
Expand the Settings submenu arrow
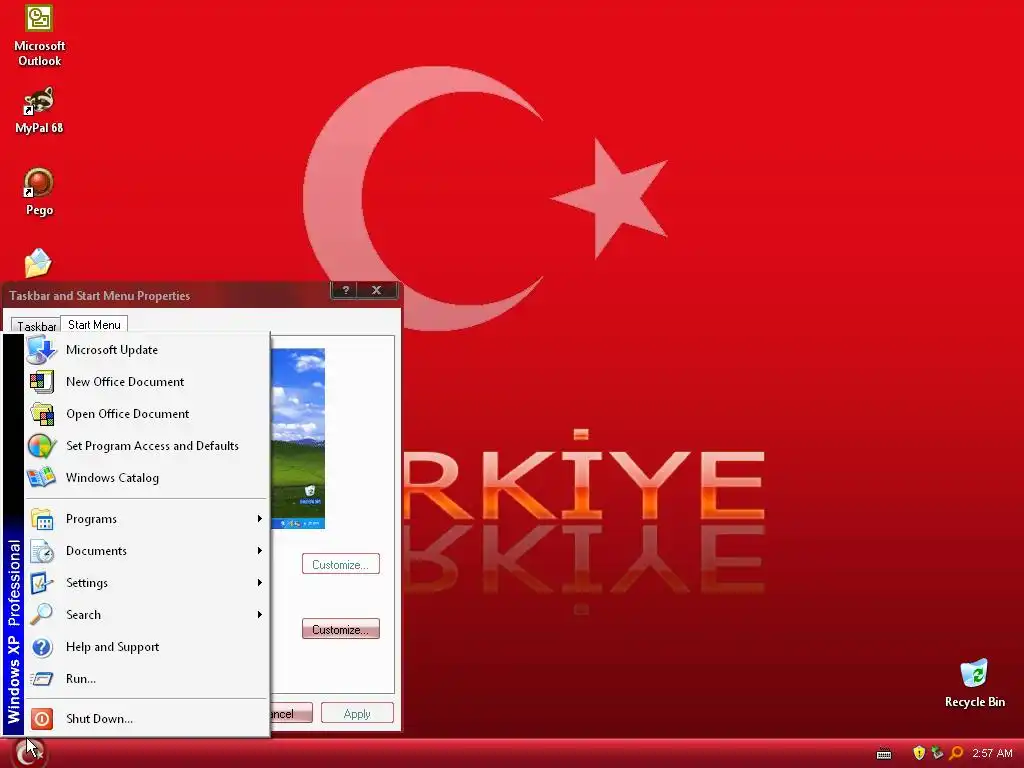259,583
